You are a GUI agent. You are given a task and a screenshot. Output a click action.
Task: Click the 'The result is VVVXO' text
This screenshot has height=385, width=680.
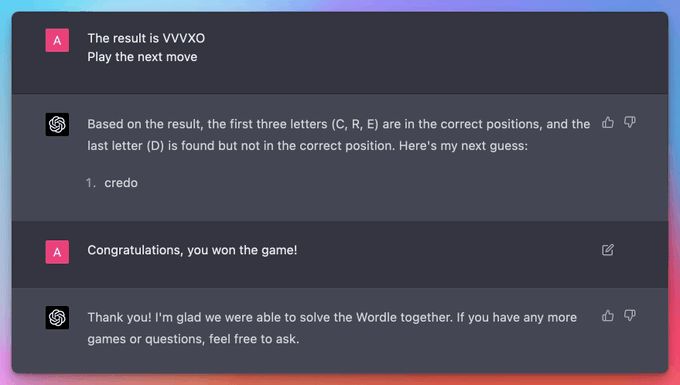(146, 38)
